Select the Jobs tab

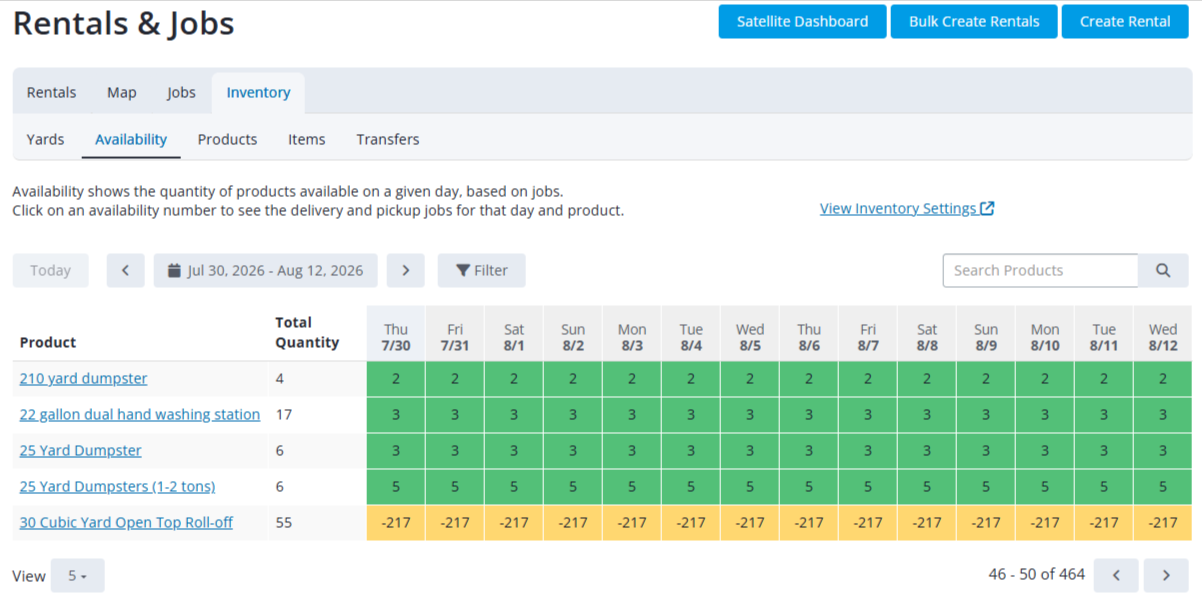181,92
